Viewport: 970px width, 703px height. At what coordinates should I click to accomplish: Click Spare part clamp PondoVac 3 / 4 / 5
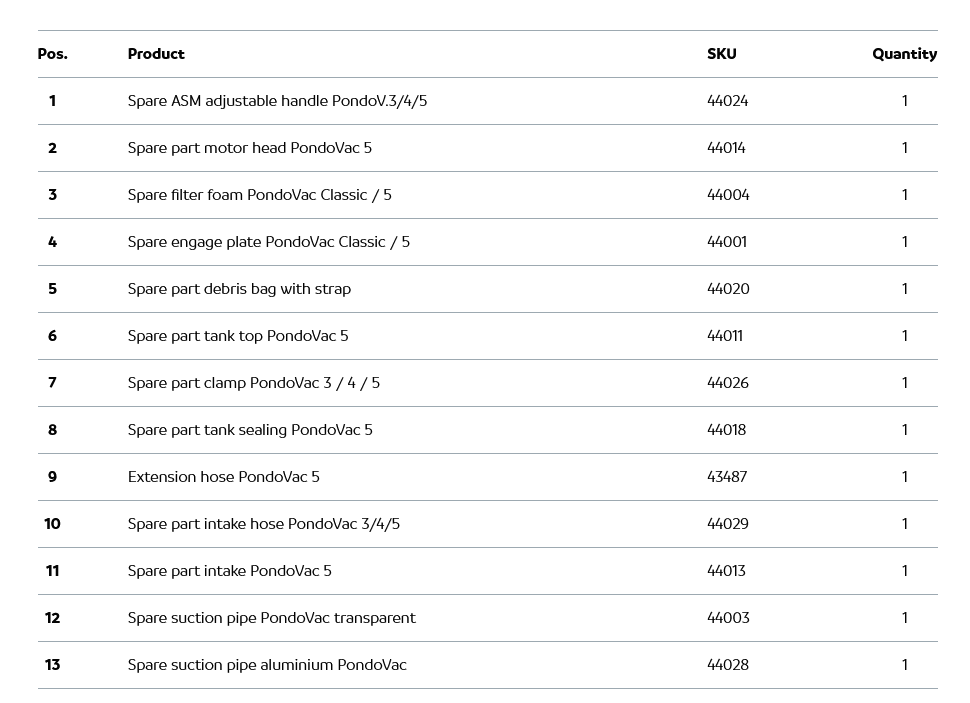click(253, 383)
